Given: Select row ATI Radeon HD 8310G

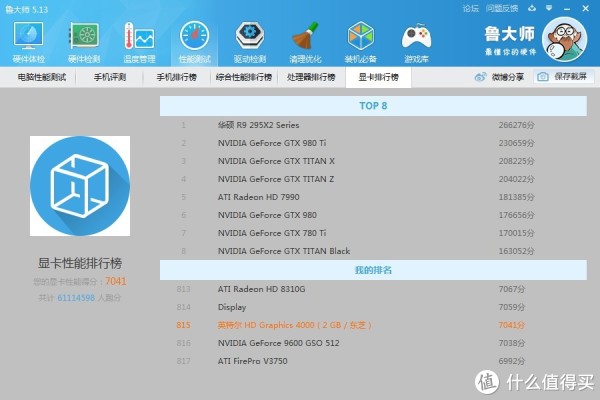Looking at the screenshot, I should (373, 289).
